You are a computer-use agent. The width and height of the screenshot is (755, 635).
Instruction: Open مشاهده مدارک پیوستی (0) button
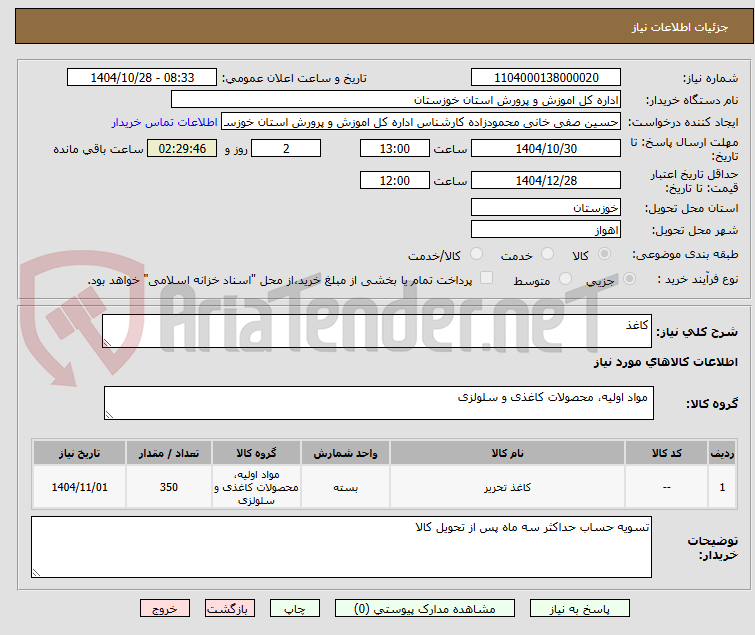425,608
